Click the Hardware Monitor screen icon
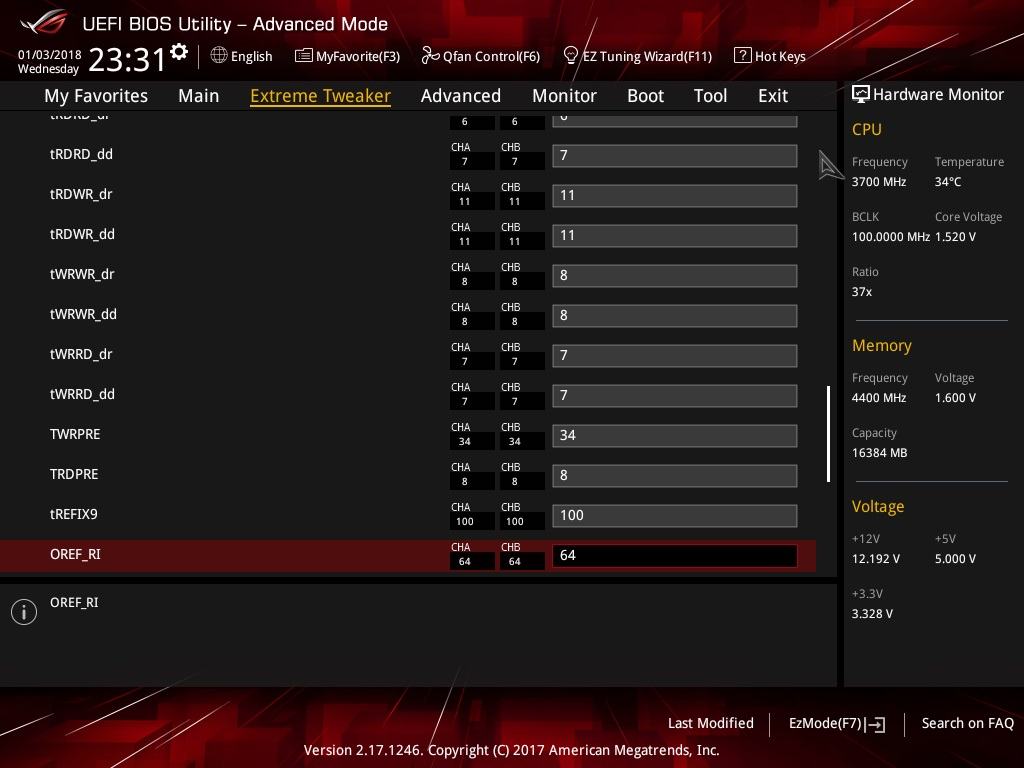 (861, 94)
